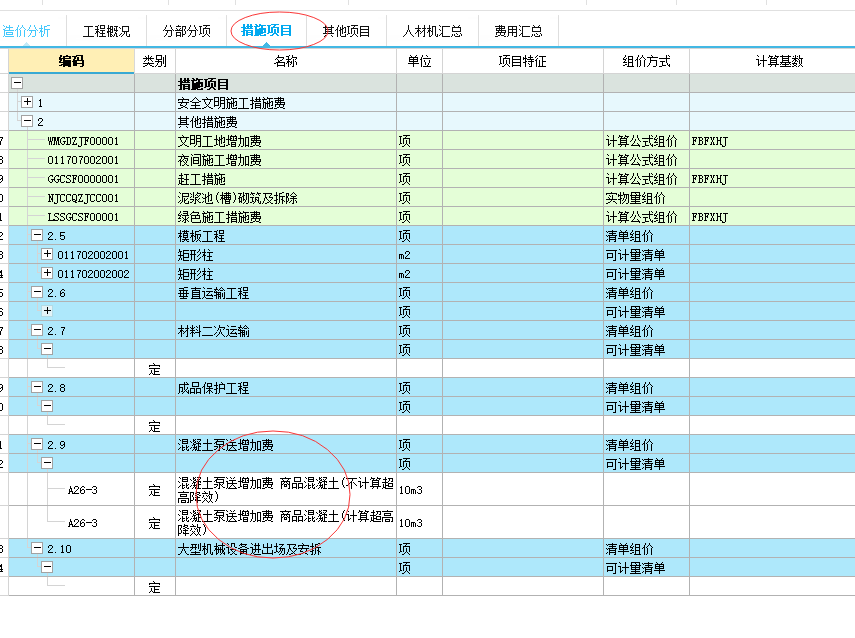Image resolution: width=855 pixels, height=638 pixels.
Task: Collapse the blank item under 2.8
Action: [47, 406]
